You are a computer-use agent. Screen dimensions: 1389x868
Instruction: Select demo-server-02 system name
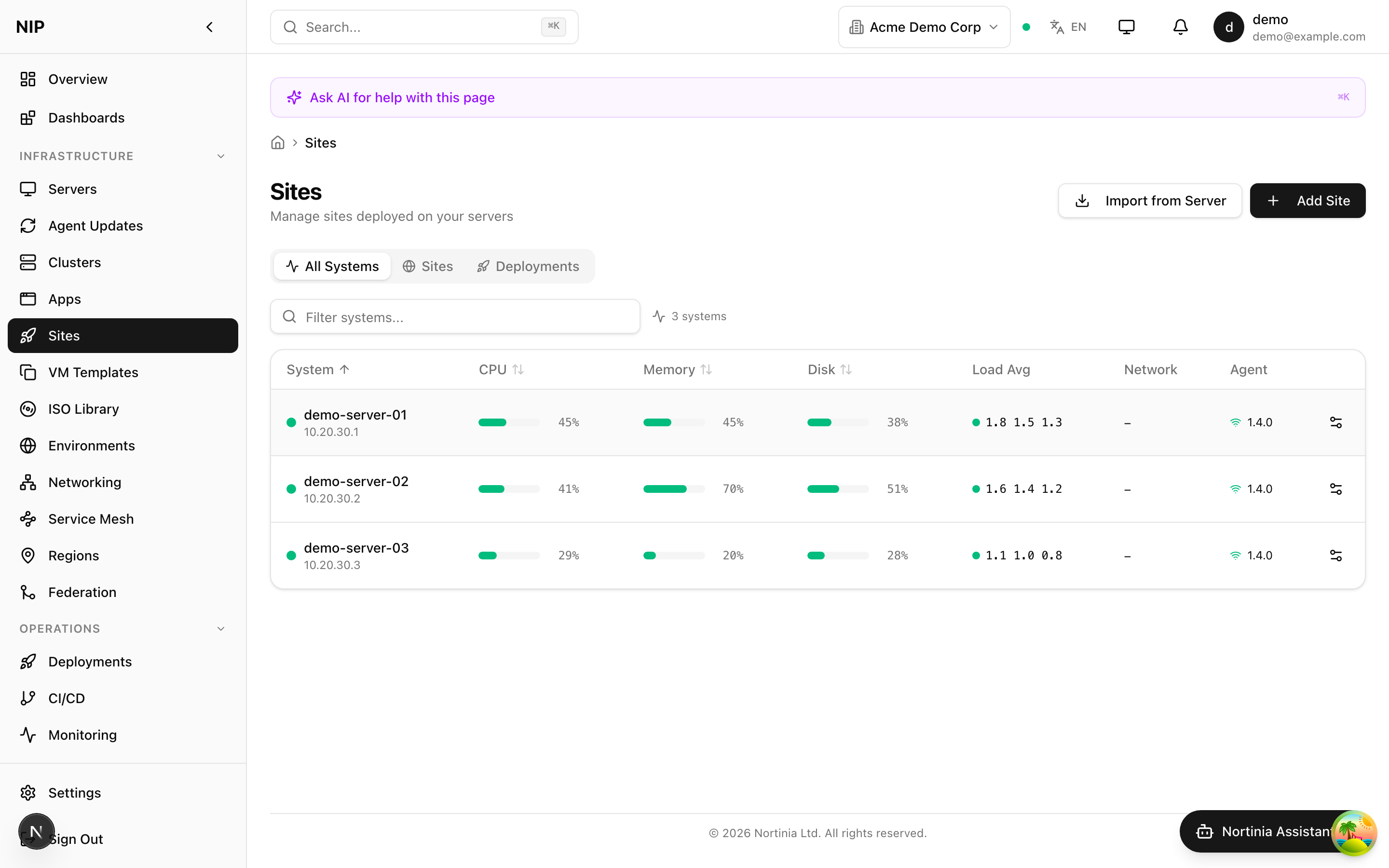[356, 481]
